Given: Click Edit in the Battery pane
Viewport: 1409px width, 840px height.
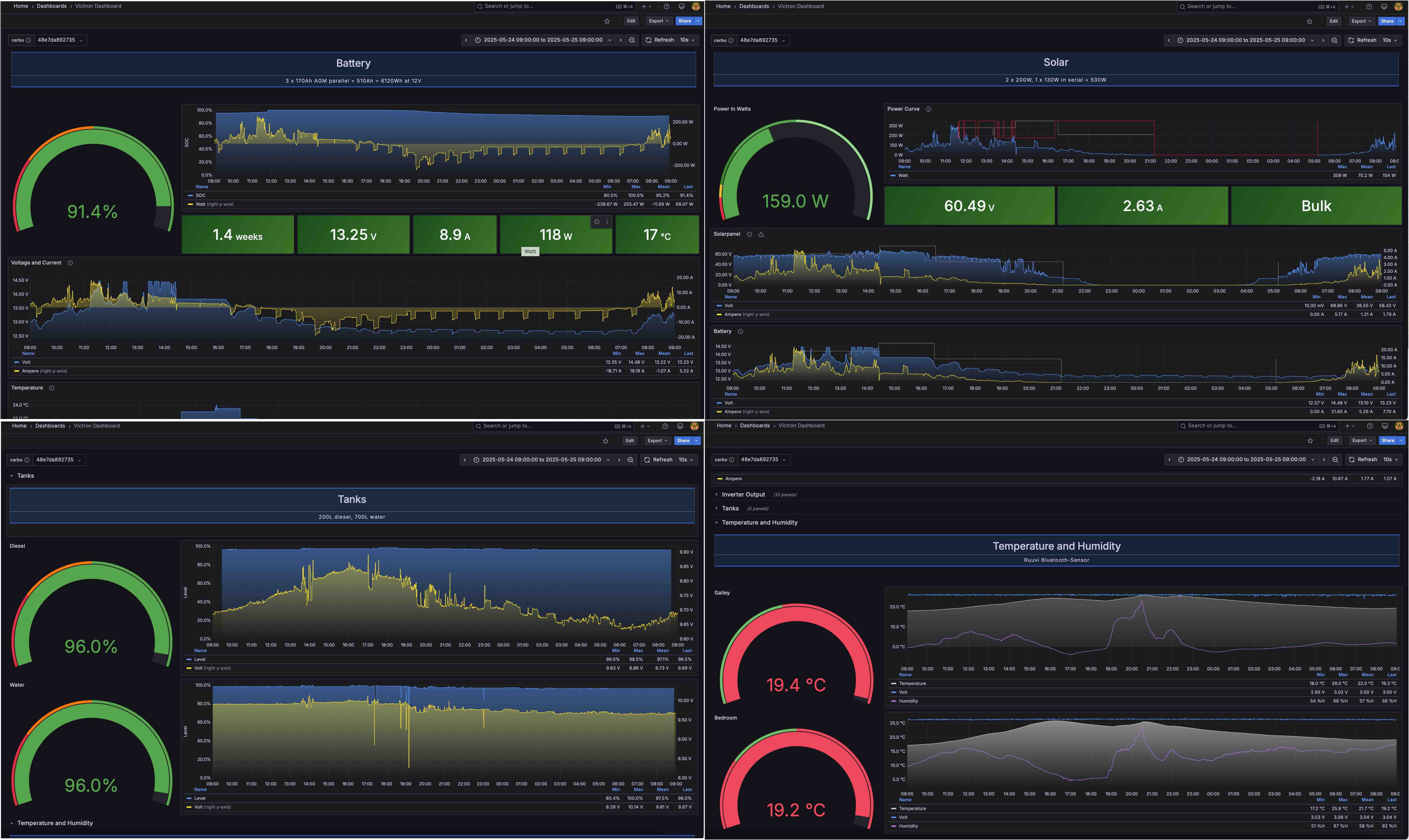Looking at the screenshot, I should [x=631, y=21].
